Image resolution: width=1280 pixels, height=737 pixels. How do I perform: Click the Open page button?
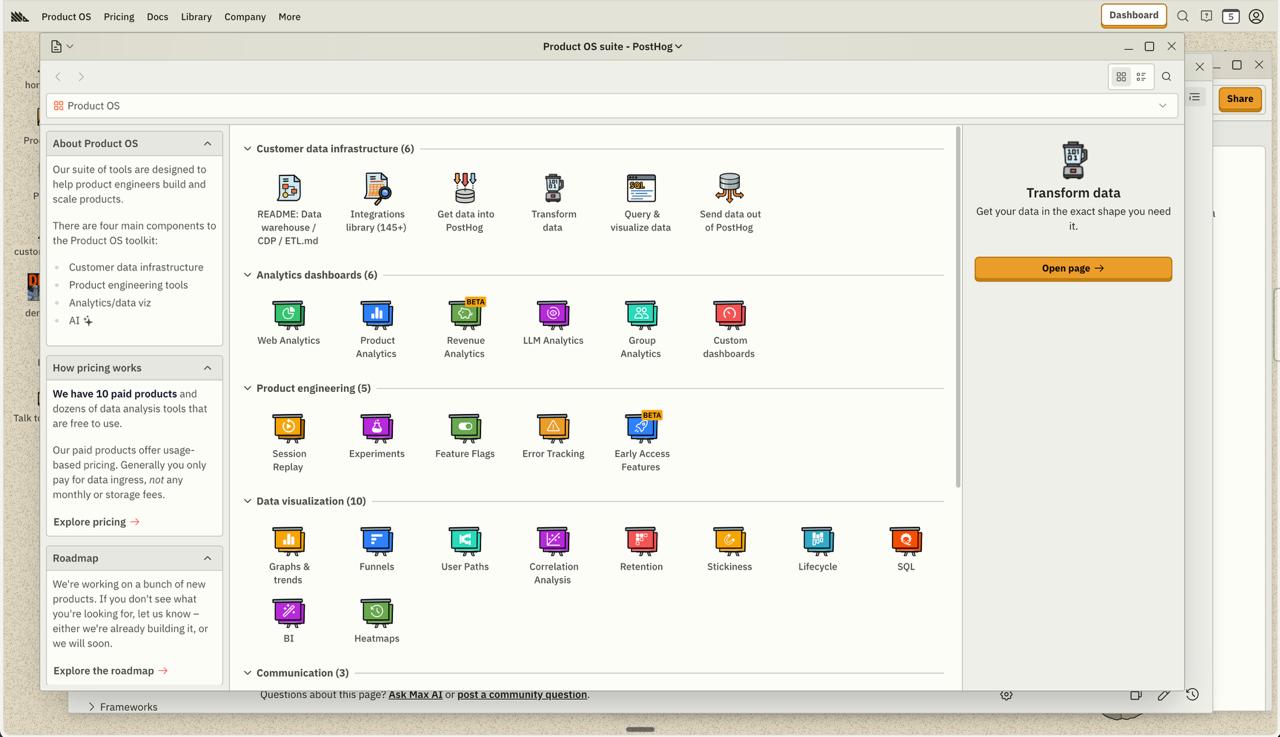(x=1073, y=268)
